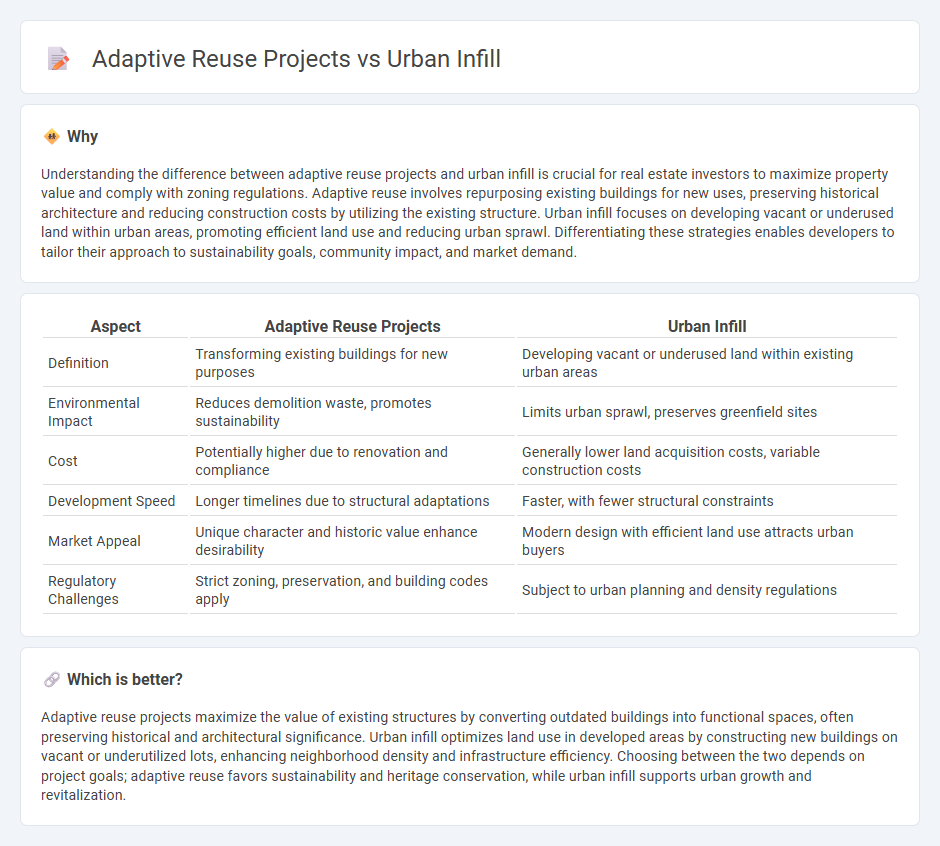Click cell 'Longer timelines due to structural adaptations'

click(x=352, y=501)
